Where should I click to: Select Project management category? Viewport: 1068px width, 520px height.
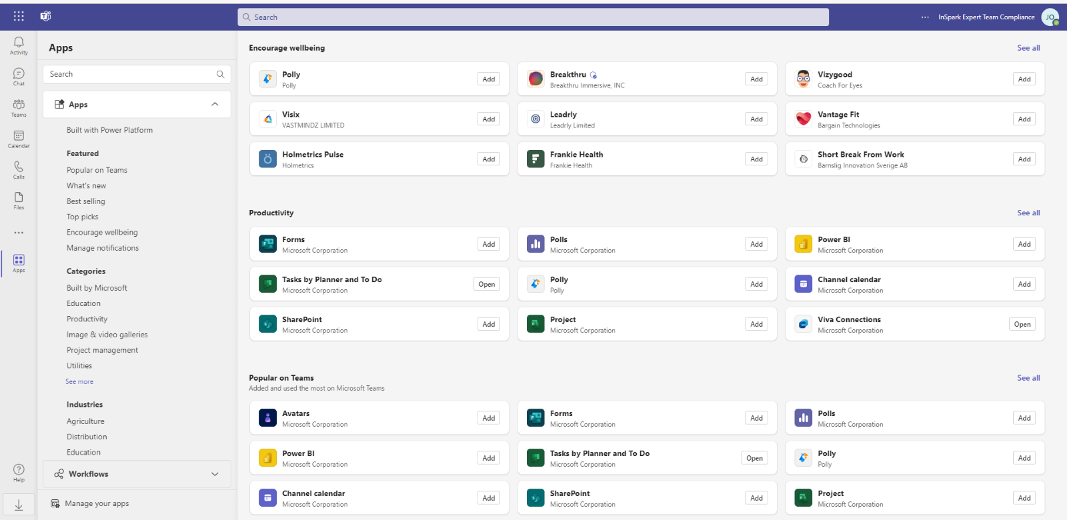click(x=102, y=350)
